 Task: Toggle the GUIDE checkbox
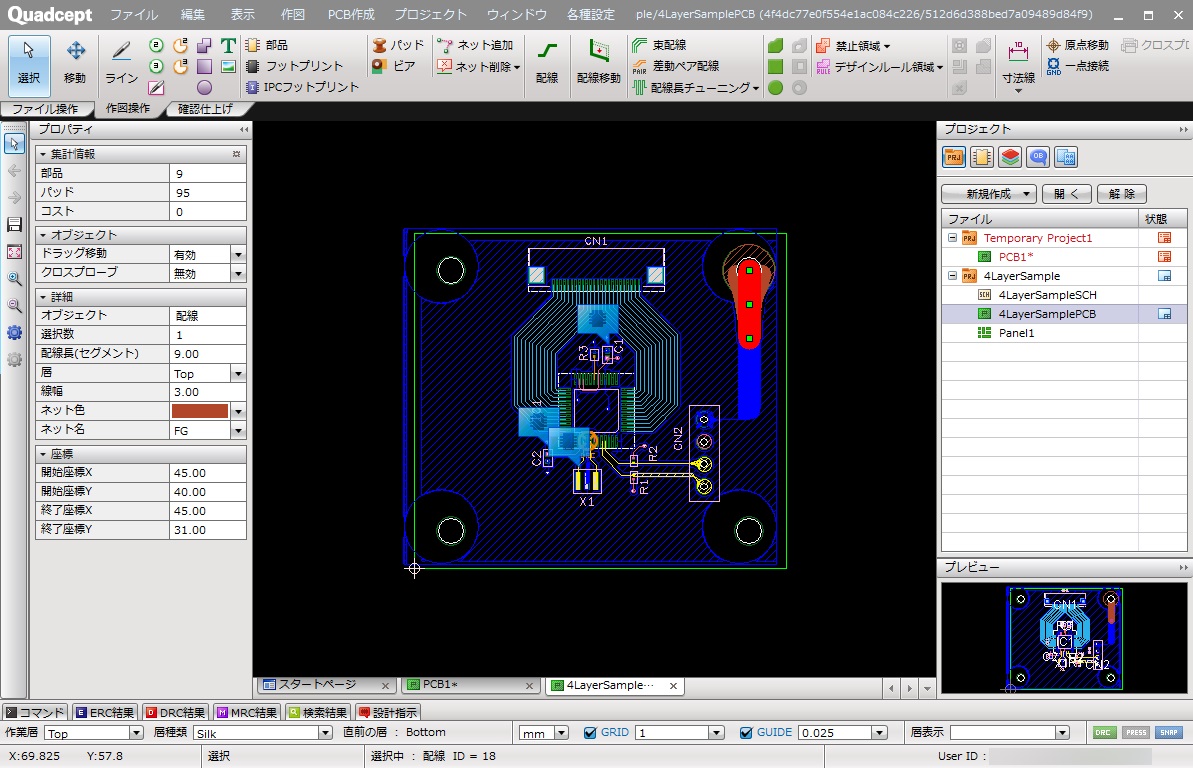[746, 733]
